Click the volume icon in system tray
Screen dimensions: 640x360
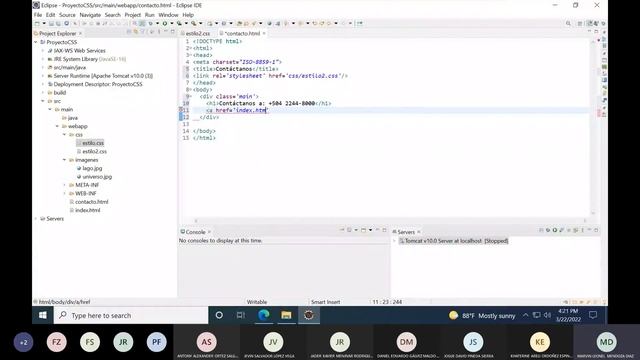coord(547,315)
